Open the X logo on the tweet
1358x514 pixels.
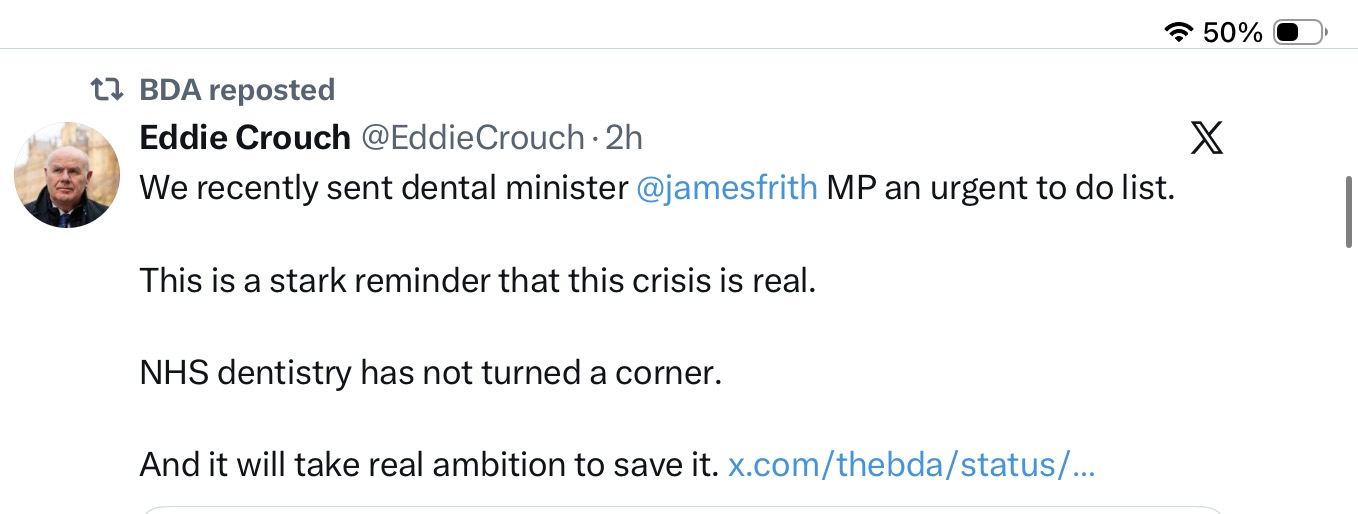click(1207, 138)
